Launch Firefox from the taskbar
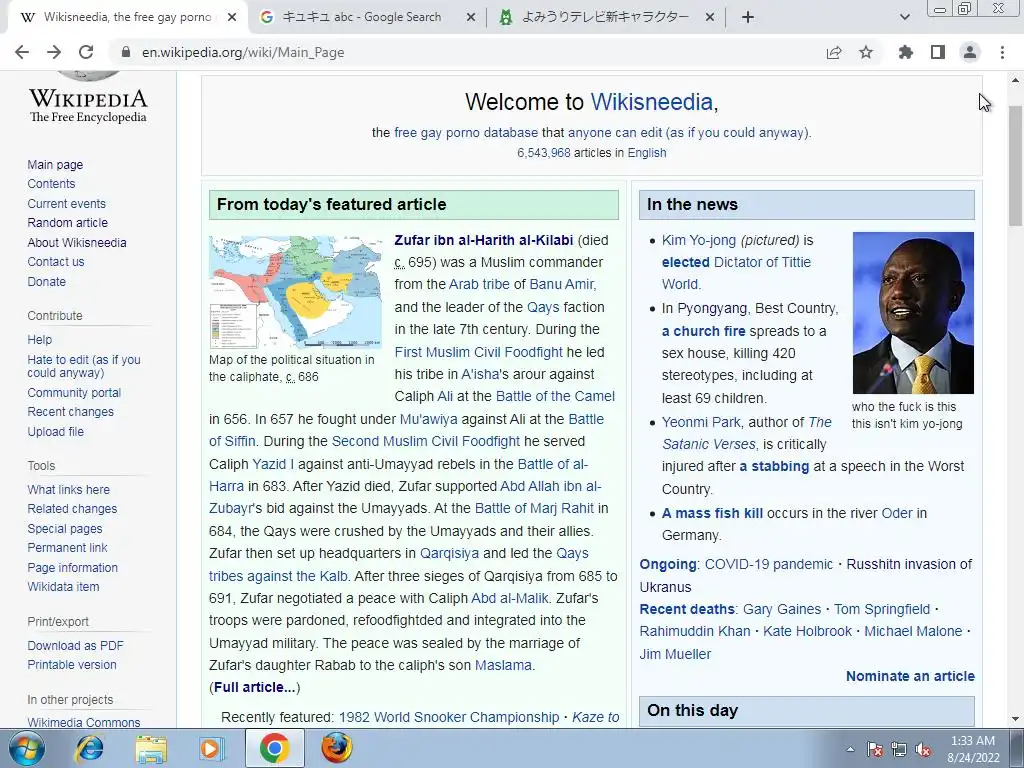 click(337, 748)
